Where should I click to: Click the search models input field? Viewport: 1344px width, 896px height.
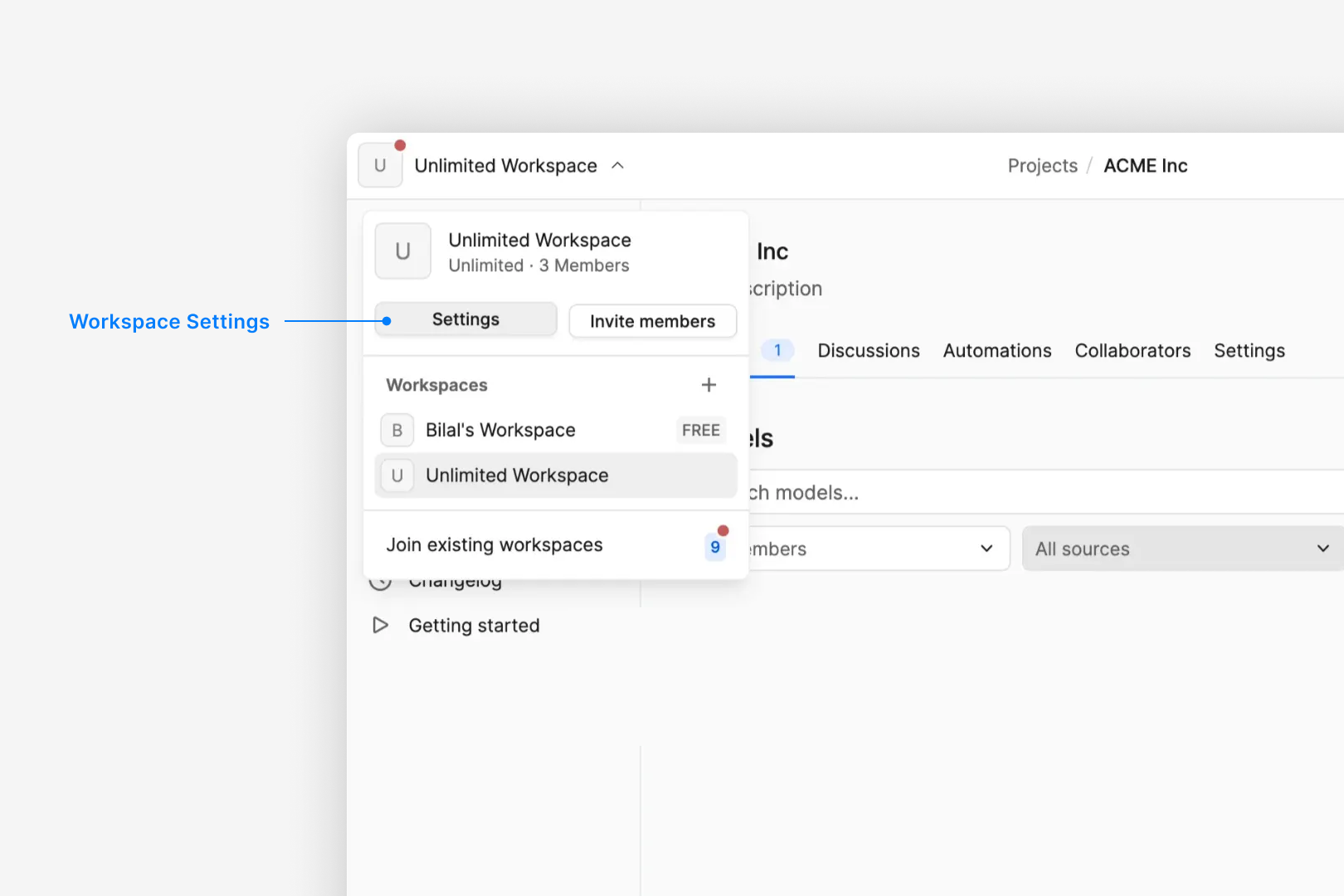[913, 492]
